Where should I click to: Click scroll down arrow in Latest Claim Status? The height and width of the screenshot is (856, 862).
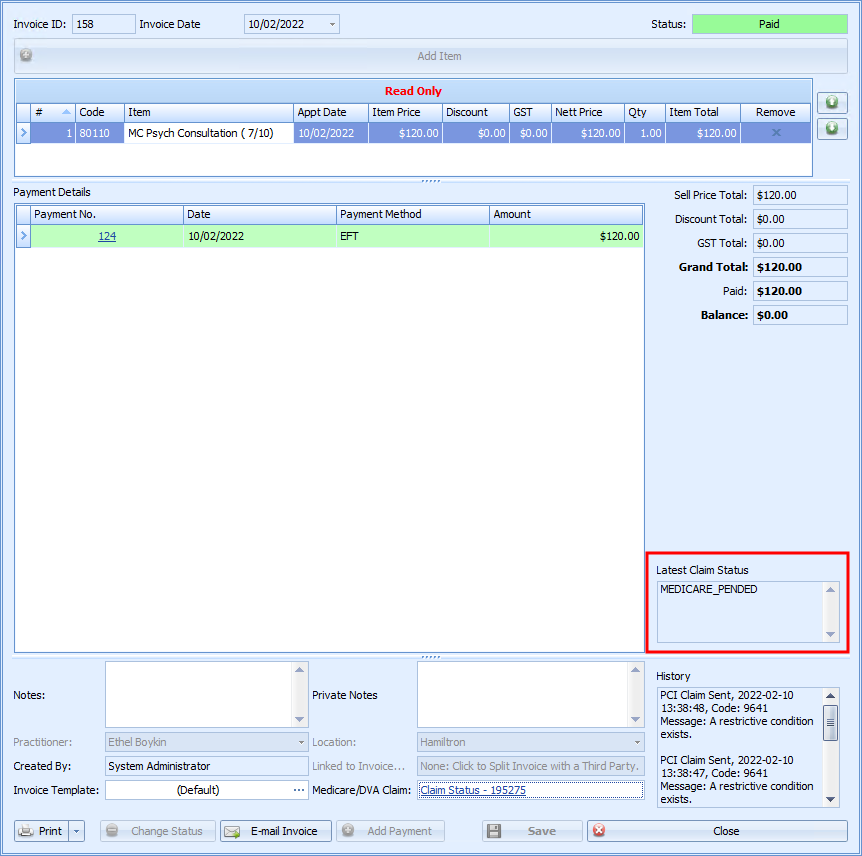[830, 634]
